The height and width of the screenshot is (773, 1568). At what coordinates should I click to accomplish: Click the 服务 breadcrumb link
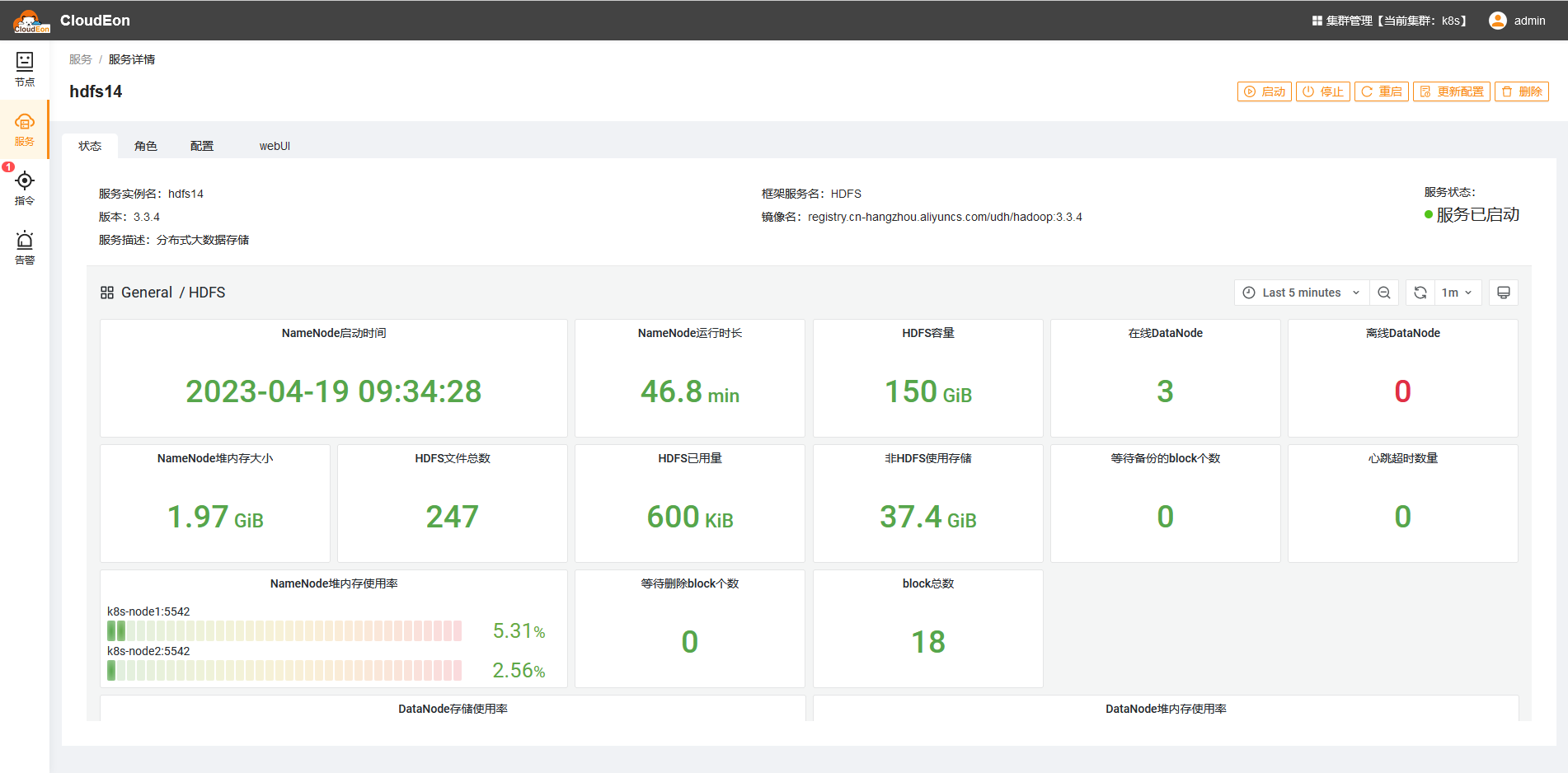(81, 59)
